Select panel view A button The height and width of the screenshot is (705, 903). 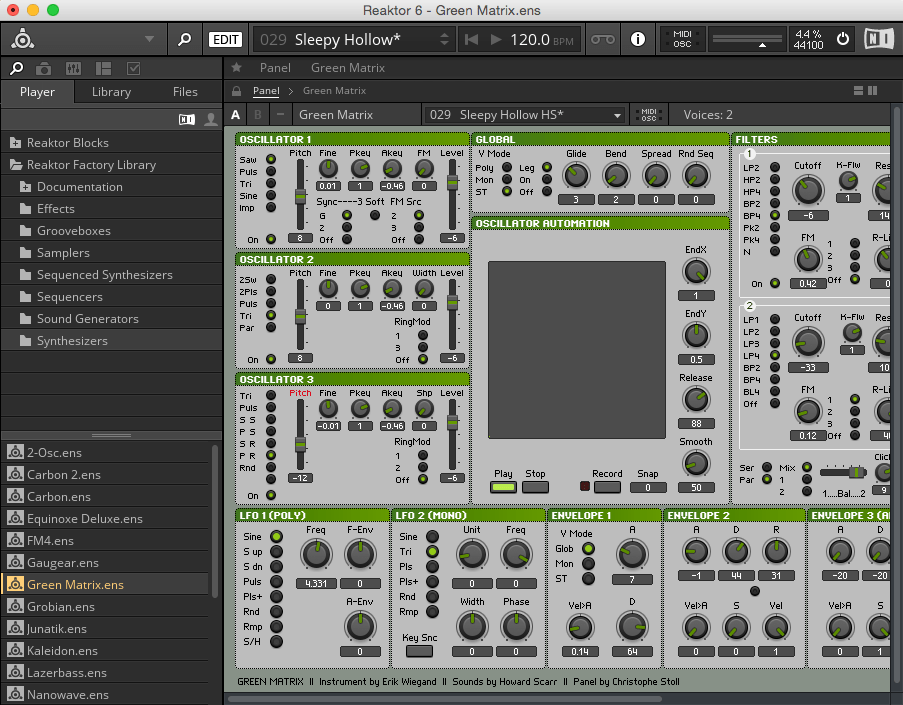236,115
